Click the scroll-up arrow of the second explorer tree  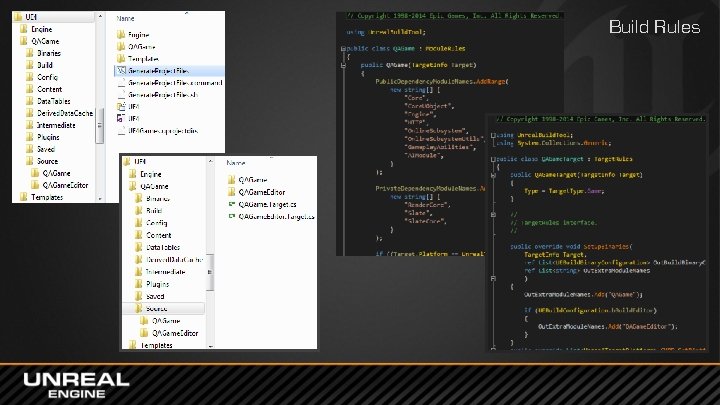(210, 161)
